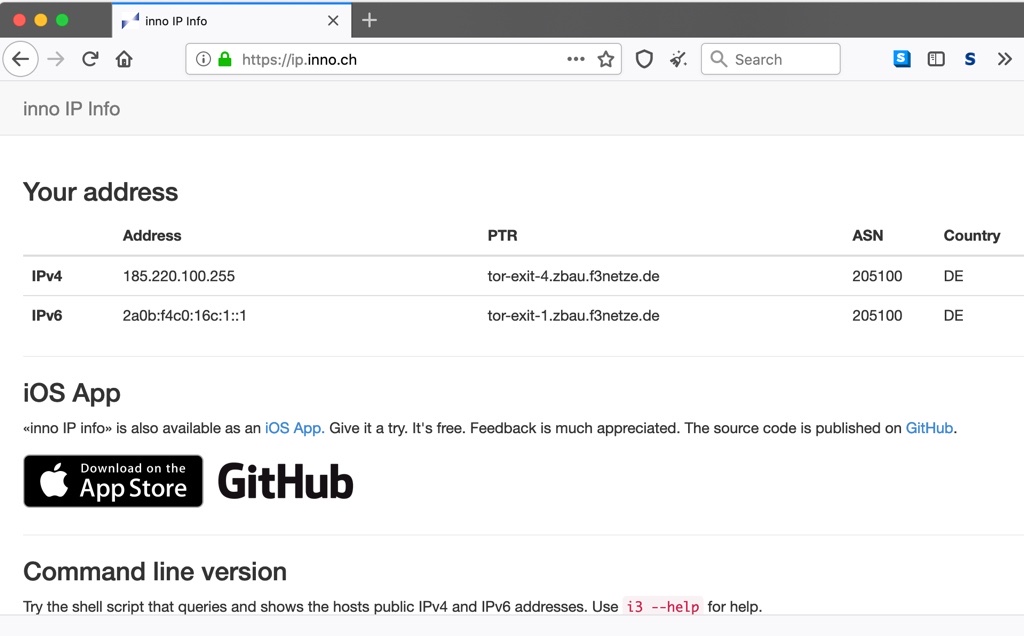Select the inno IP Info tab
This screenshot has width=1024, height=636.
pos(220,20)
